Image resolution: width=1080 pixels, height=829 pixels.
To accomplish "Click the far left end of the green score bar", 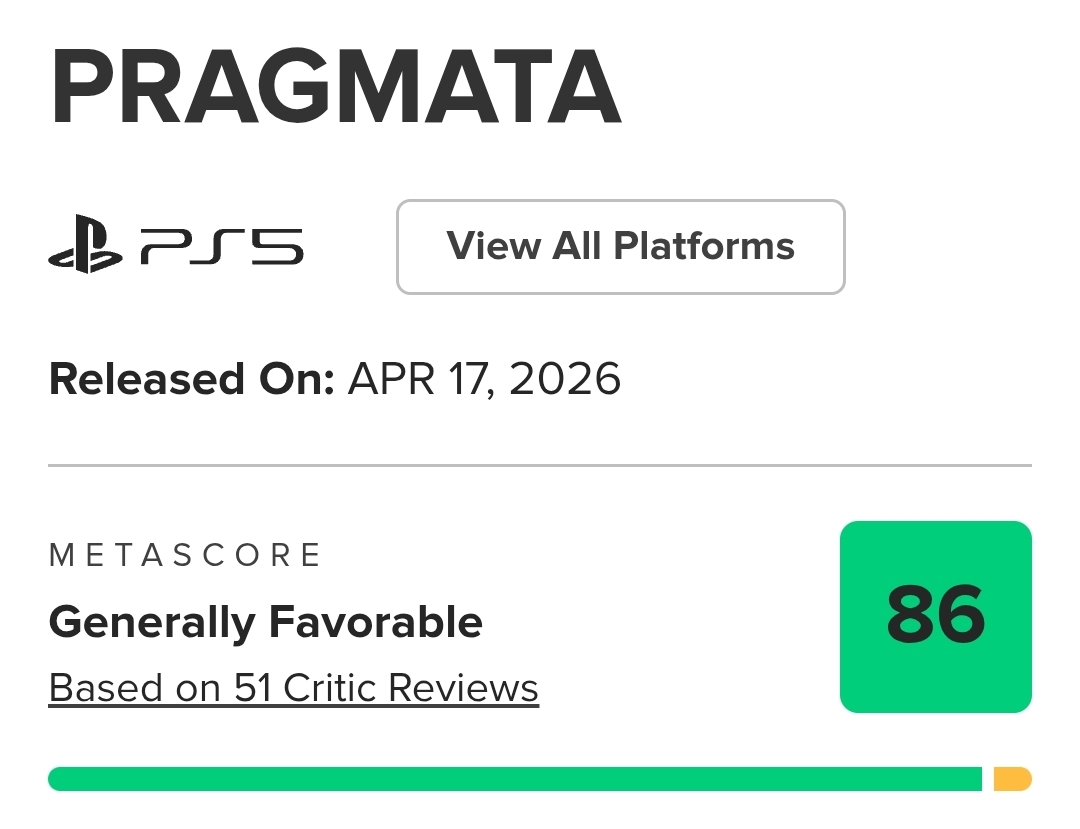I will [56, 779].
